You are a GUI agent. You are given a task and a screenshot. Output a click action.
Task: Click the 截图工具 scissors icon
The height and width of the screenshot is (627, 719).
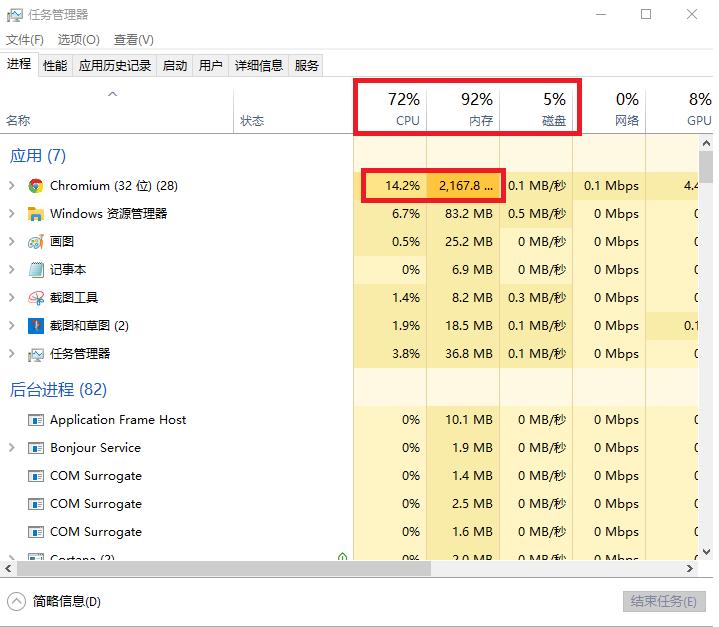(x=35, y=298)
